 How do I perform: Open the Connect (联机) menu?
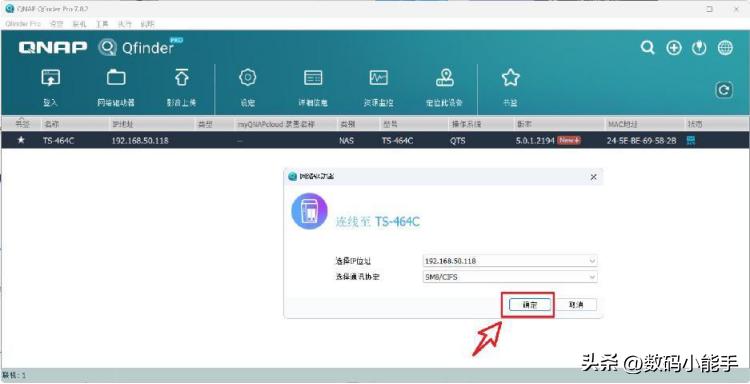[79, 23]
